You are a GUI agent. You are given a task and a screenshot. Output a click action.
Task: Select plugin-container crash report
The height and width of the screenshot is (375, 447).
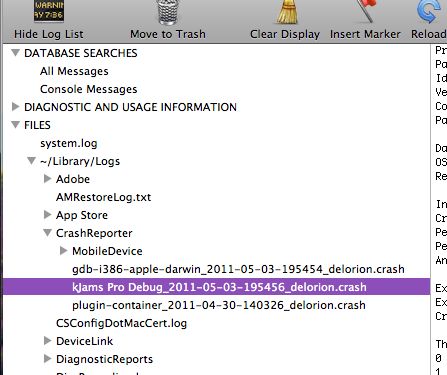(x=219, y=305)
